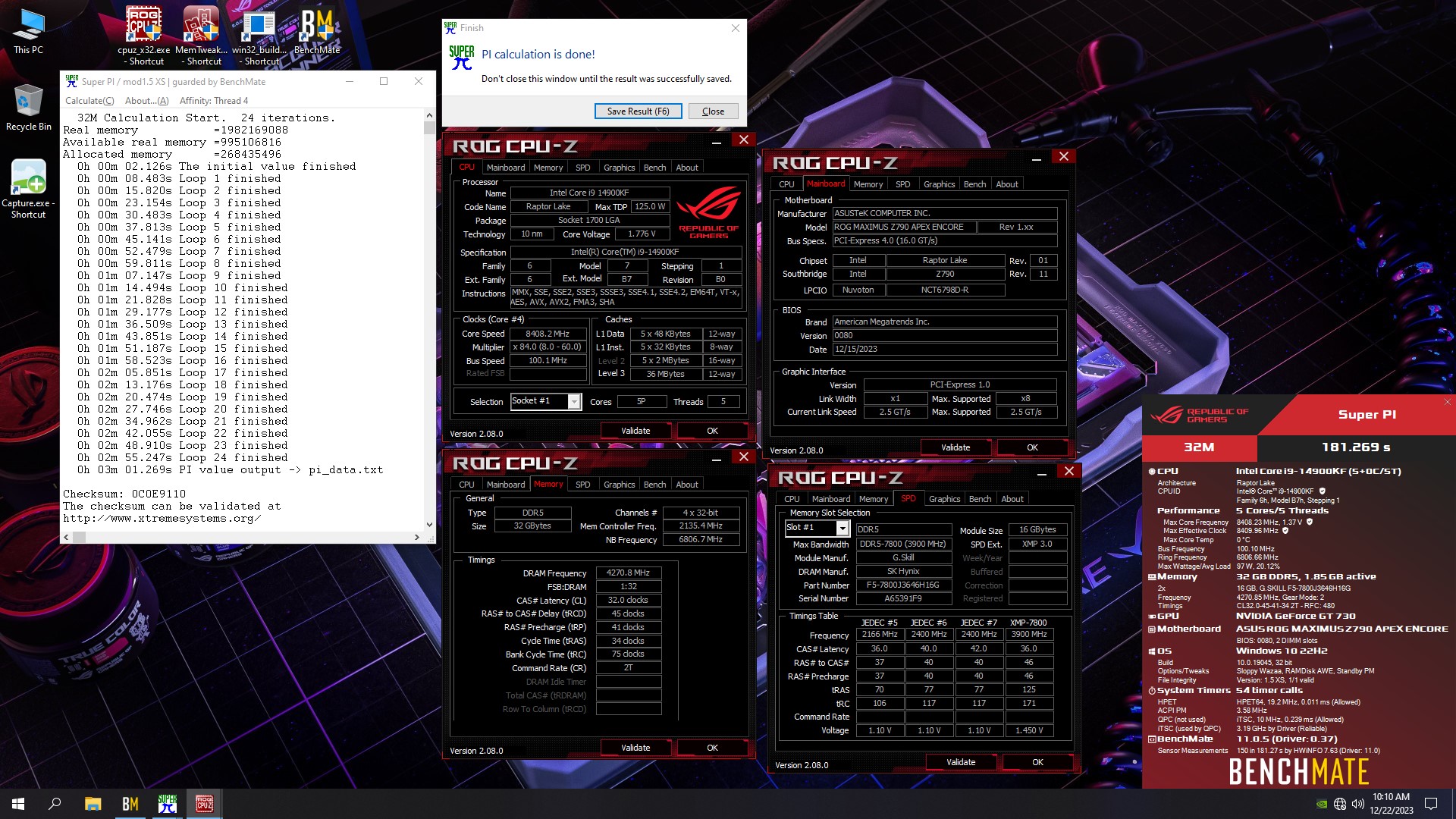Switch to ROG CPU-Z in the taskbar

coord(205,804)
